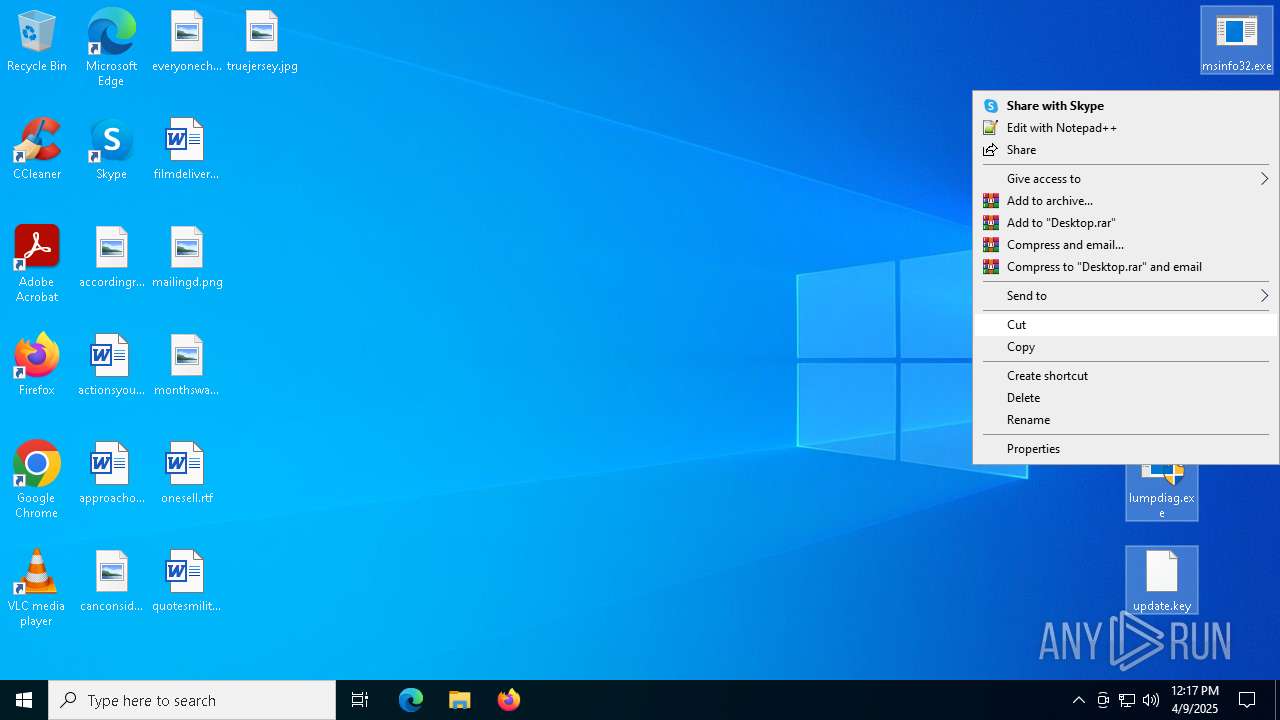Choose Edit with Notepad++ in context menu

point(1125,128)
